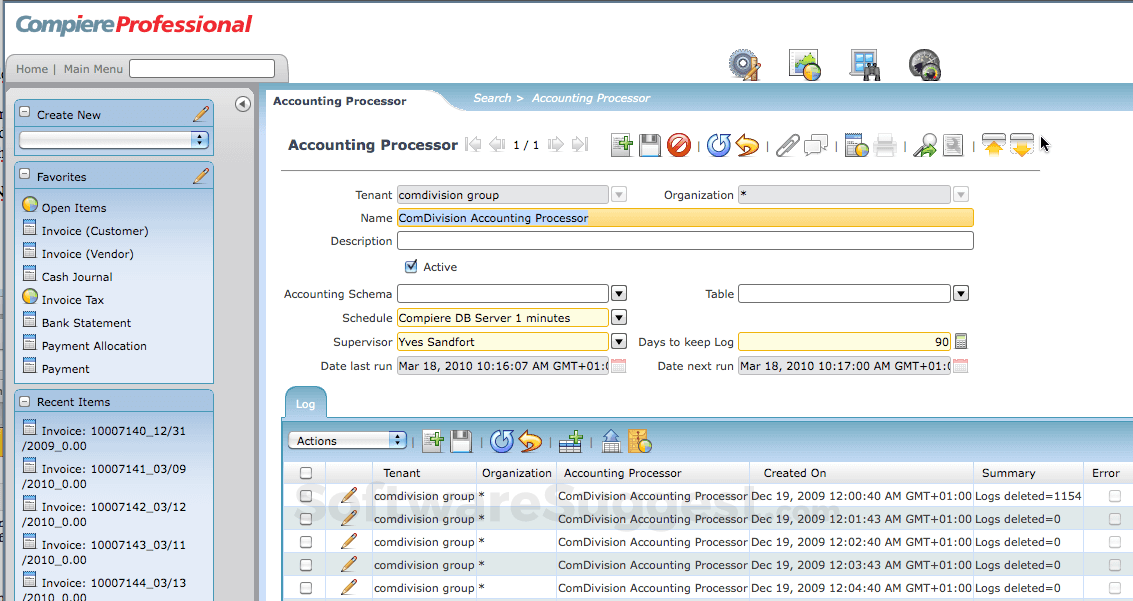Screen dimensions: 1133x601
Task: Open the Accounting Schema dropdown
Action: 619,294
